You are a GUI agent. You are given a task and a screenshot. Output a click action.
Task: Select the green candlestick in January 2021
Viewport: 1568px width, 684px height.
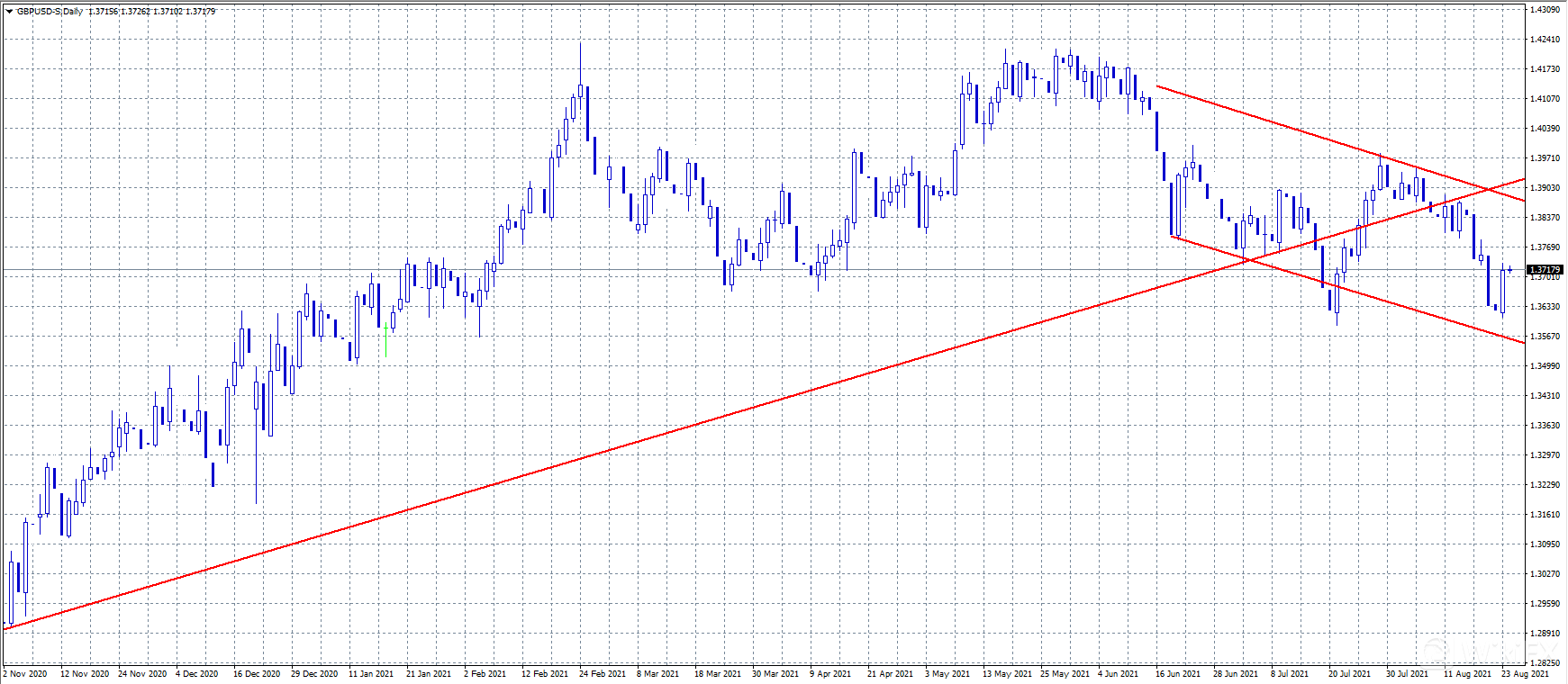[385, 339]
